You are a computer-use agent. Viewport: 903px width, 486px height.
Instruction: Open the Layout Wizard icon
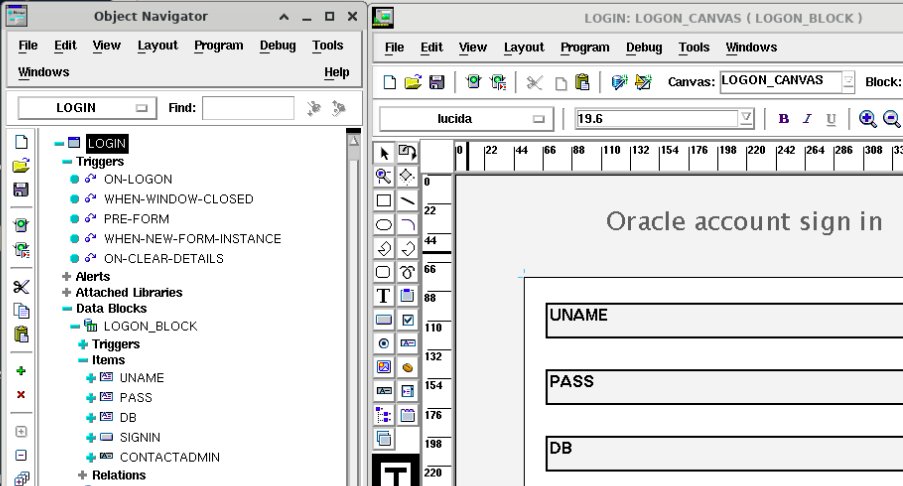pos(643,82)
